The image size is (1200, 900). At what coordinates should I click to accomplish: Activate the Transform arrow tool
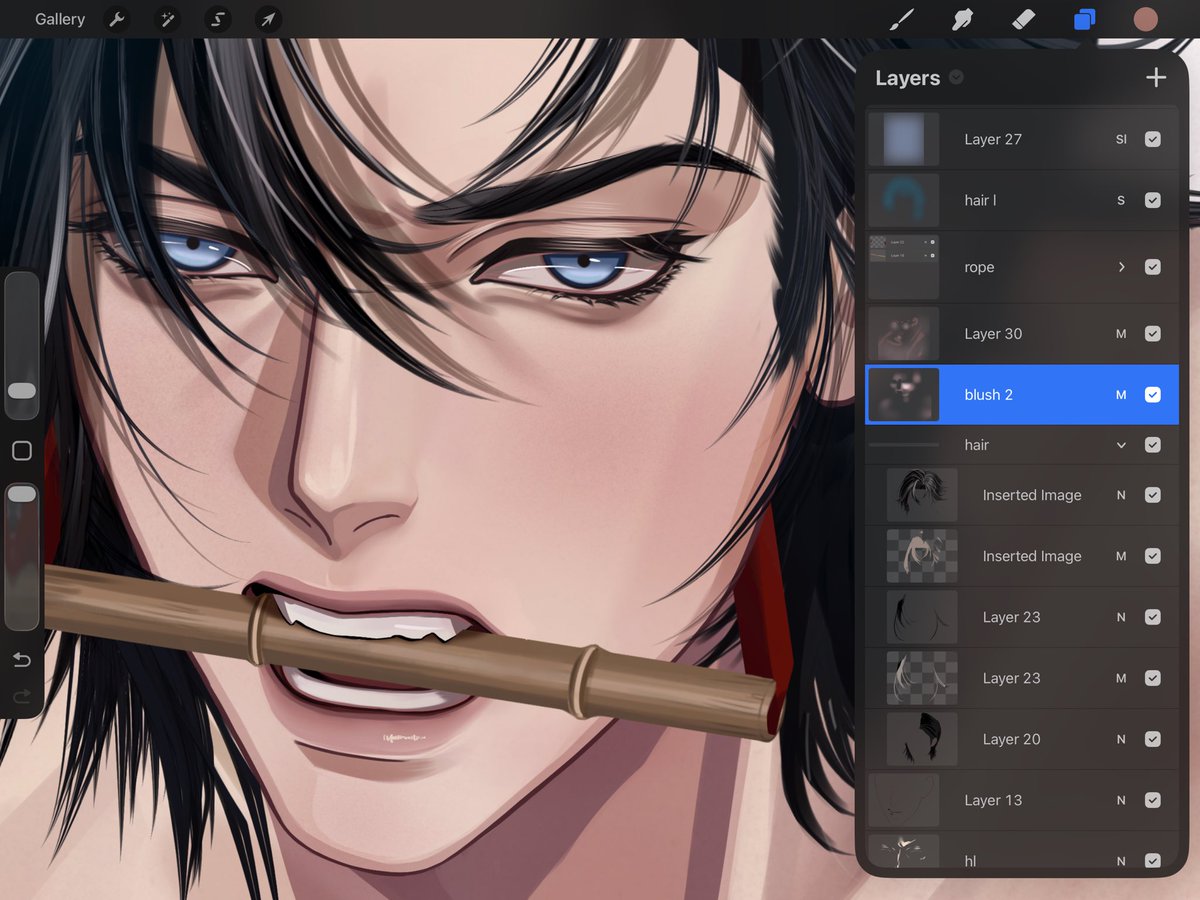pos(268,19)
